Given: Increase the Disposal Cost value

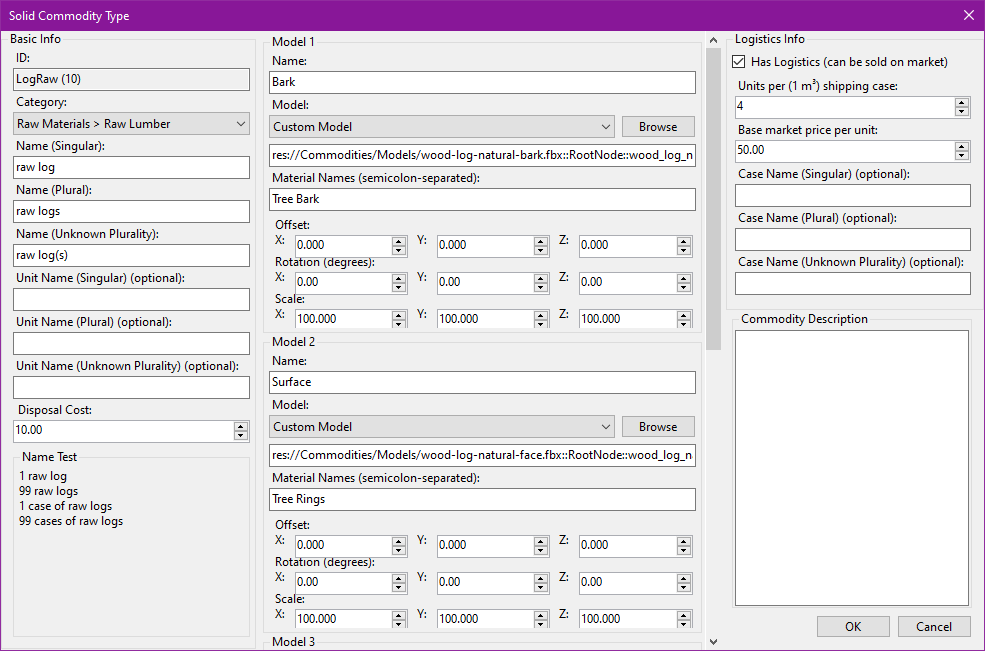Looking at the screenshot, I should coord(241,426).
